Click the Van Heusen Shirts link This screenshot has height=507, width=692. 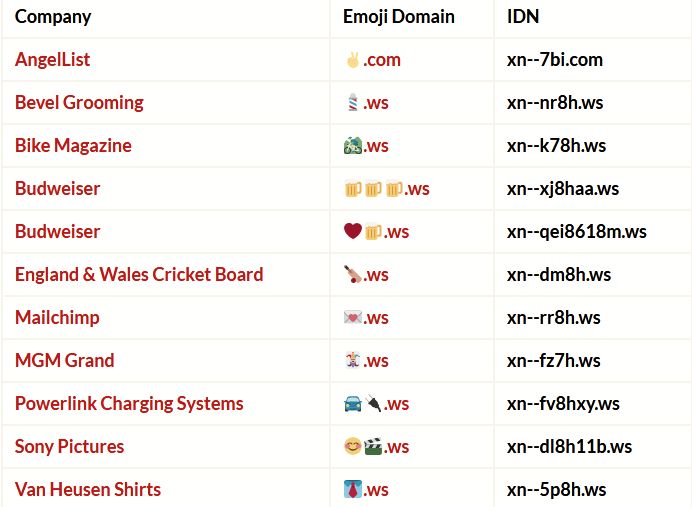pyautogui.click(x=88, y=489)
